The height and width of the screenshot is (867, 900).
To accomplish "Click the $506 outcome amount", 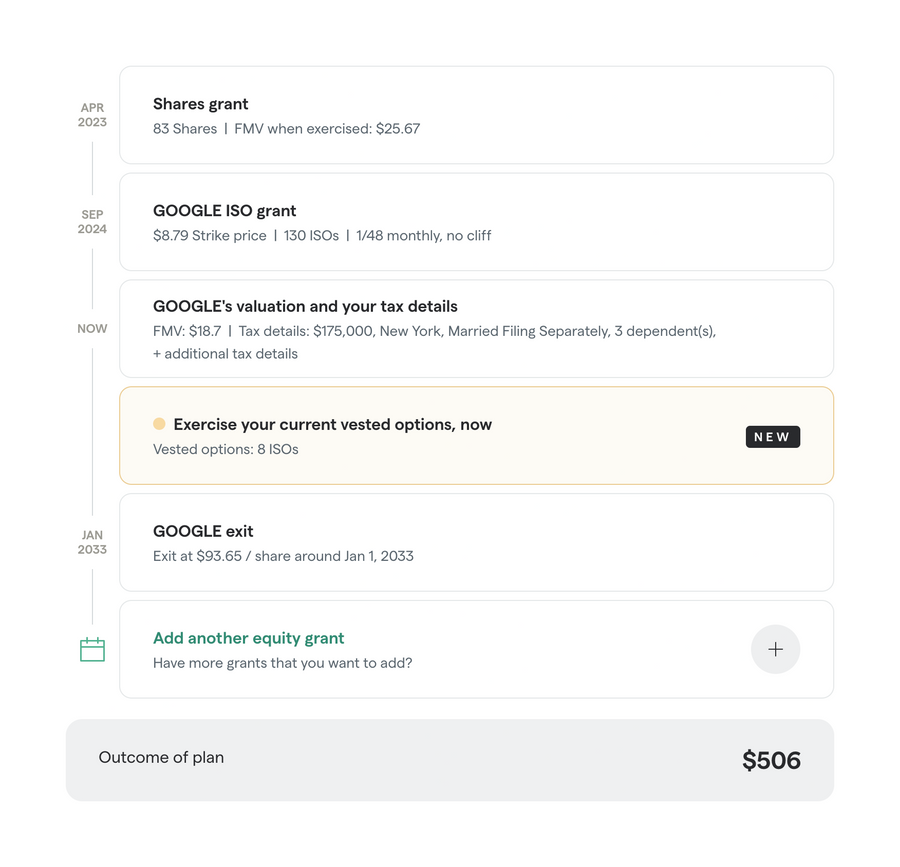I will pyautogui.click(x=771, y=760).
